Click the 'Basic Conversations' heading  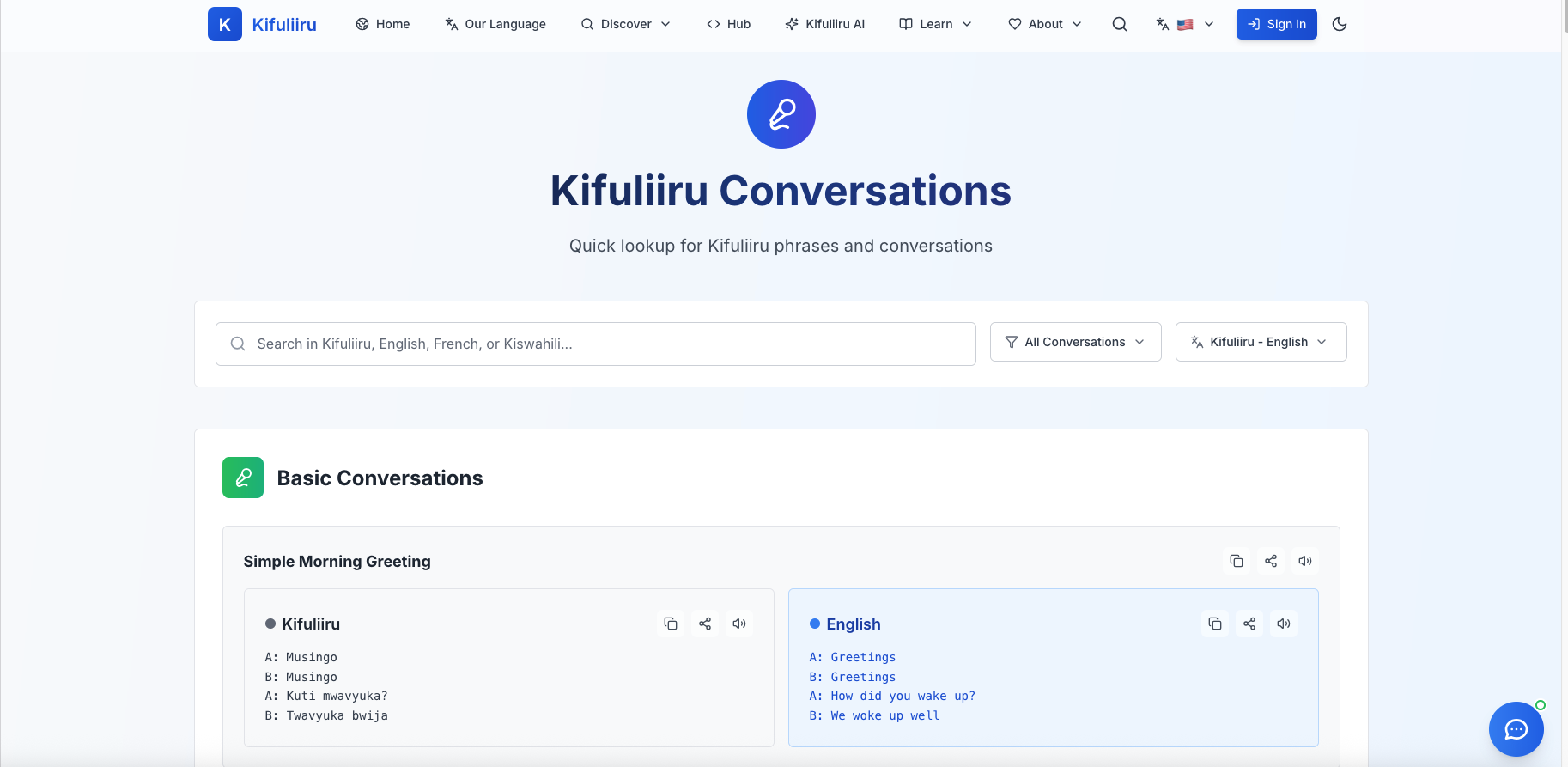point(380,478)
